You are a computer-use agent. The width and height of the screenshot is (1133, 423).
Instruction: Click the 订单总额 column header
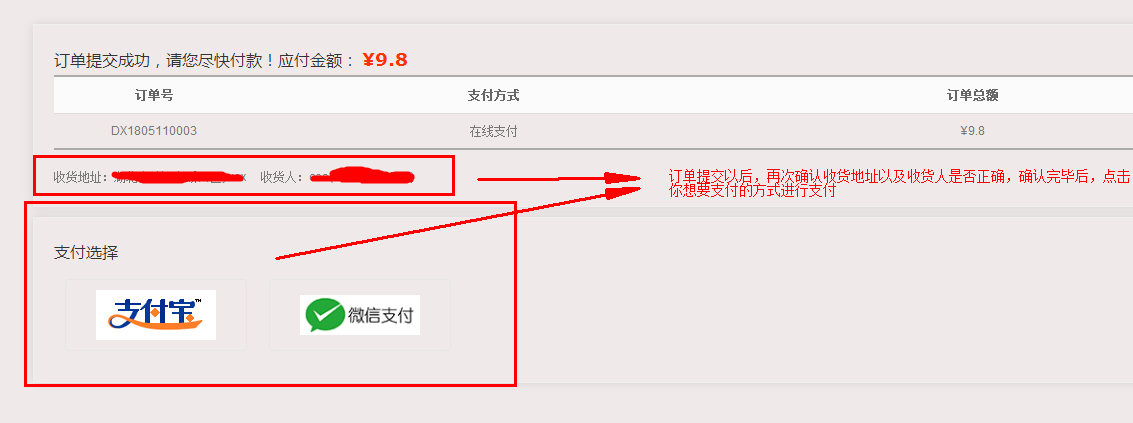[973, 95]
